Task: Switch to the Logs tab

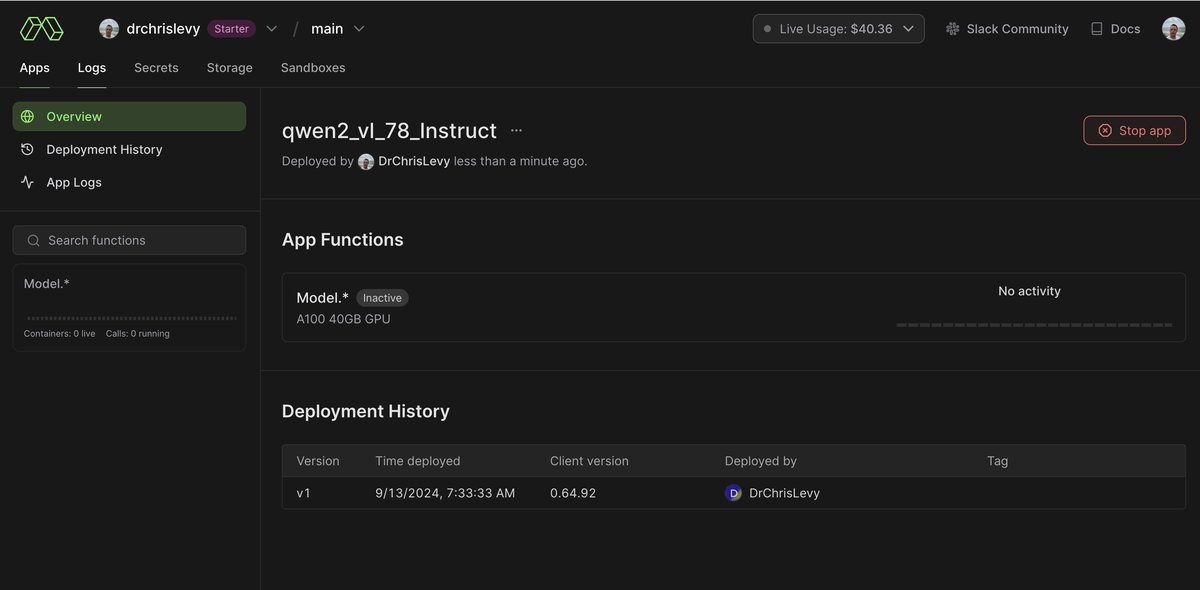Action: click(x=92, y=68)
